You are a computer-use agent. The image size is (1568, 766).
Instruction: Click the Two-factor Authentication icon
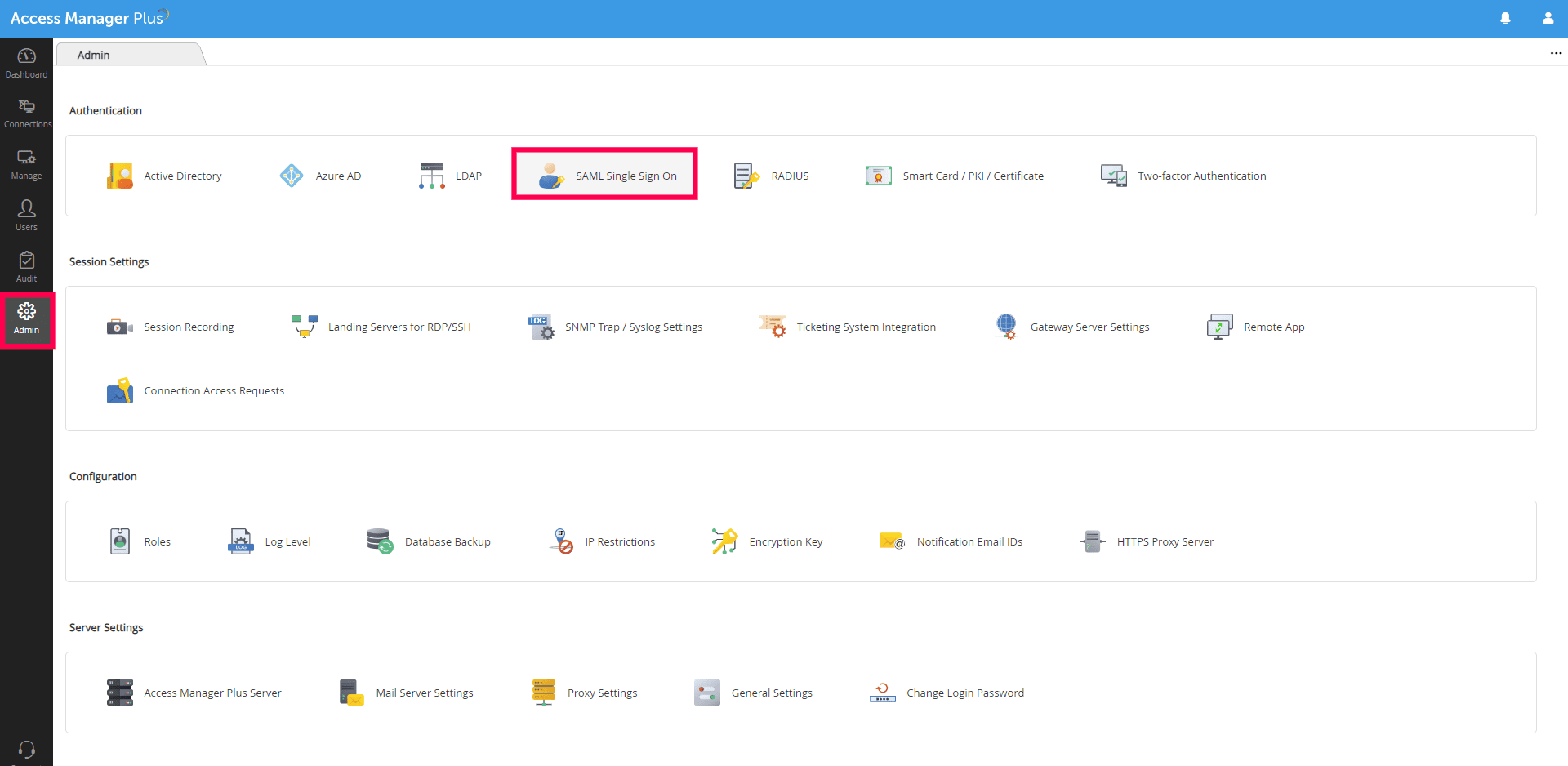pos(1113,176)
